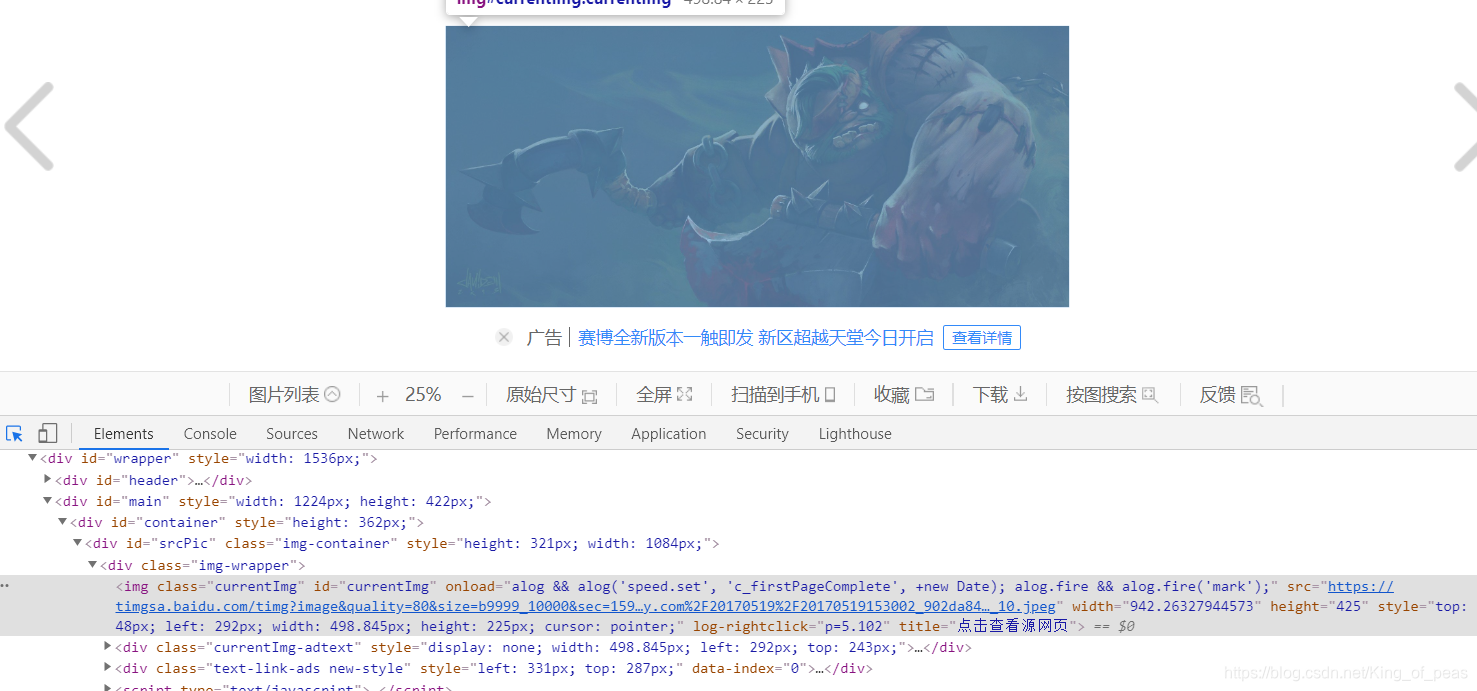Viewport: 1477px width, 691px height.
Task: Switch to the Lighthouse tab
Action: coord(855,434)
